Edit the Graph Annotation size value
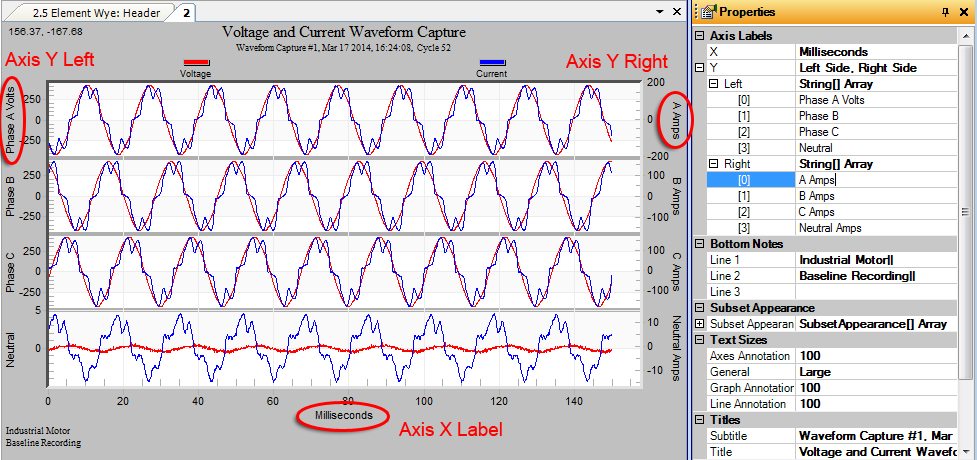The image size is (977, 460). point(876,388)
